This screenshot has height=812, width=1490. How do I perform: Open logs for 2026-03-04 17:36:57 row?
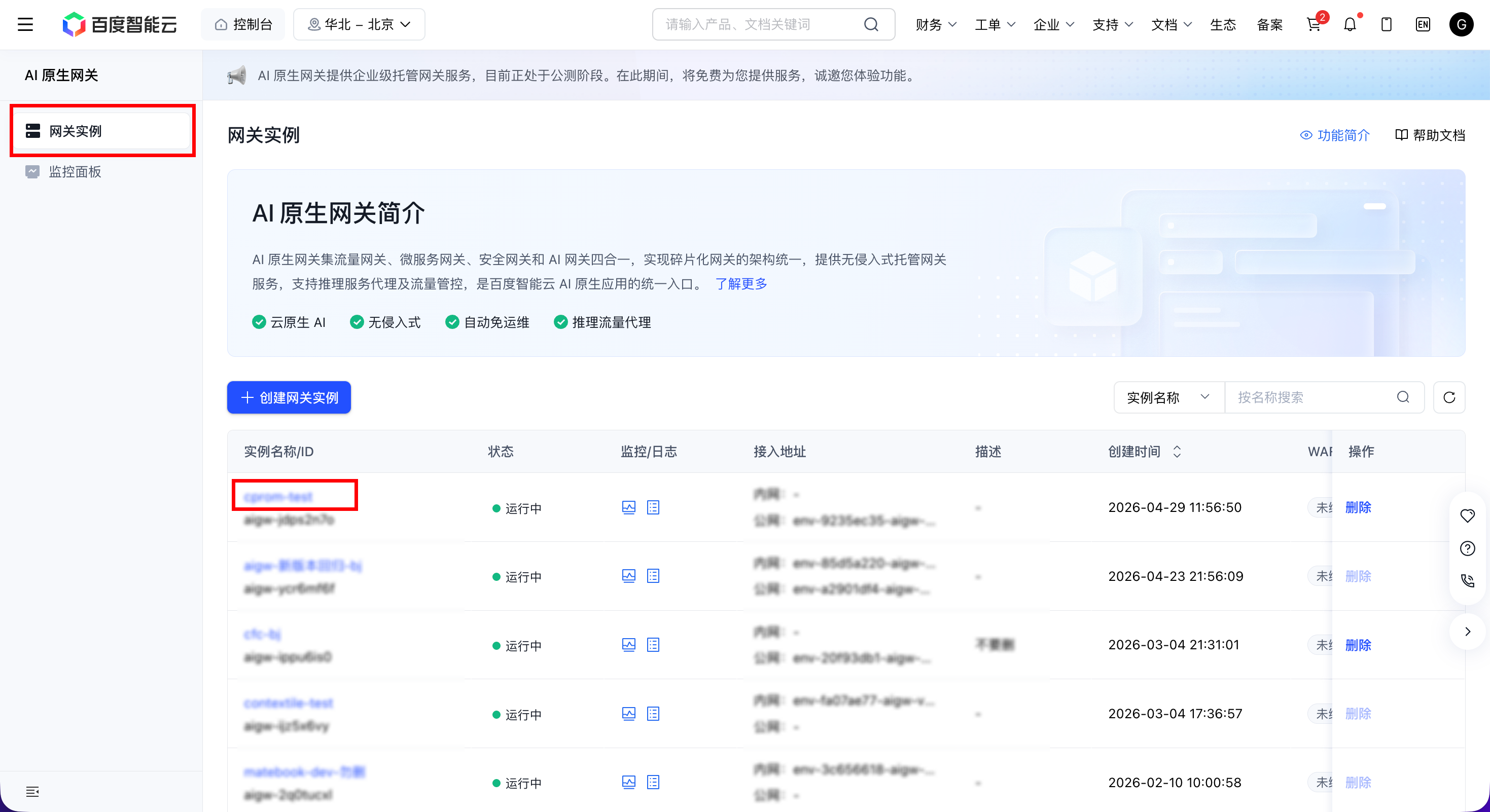(x=653, y=714)
